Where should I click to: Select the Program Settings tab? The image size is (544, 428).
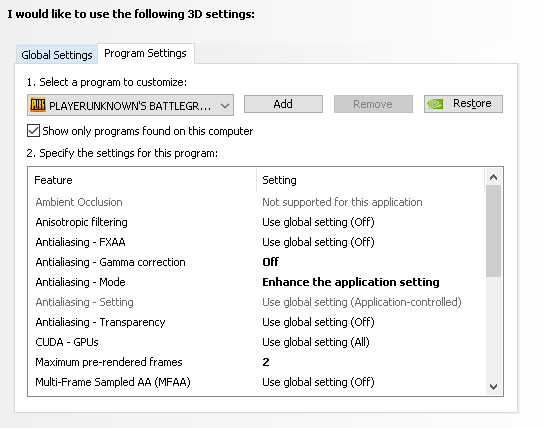(x=145, y=53)
